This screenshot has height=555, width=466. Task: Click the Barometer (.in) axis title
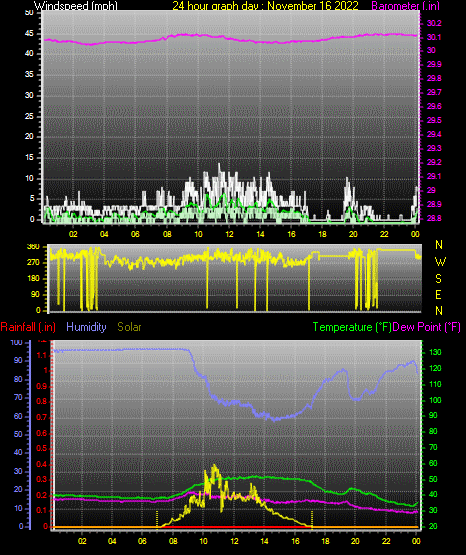point(405,5)
